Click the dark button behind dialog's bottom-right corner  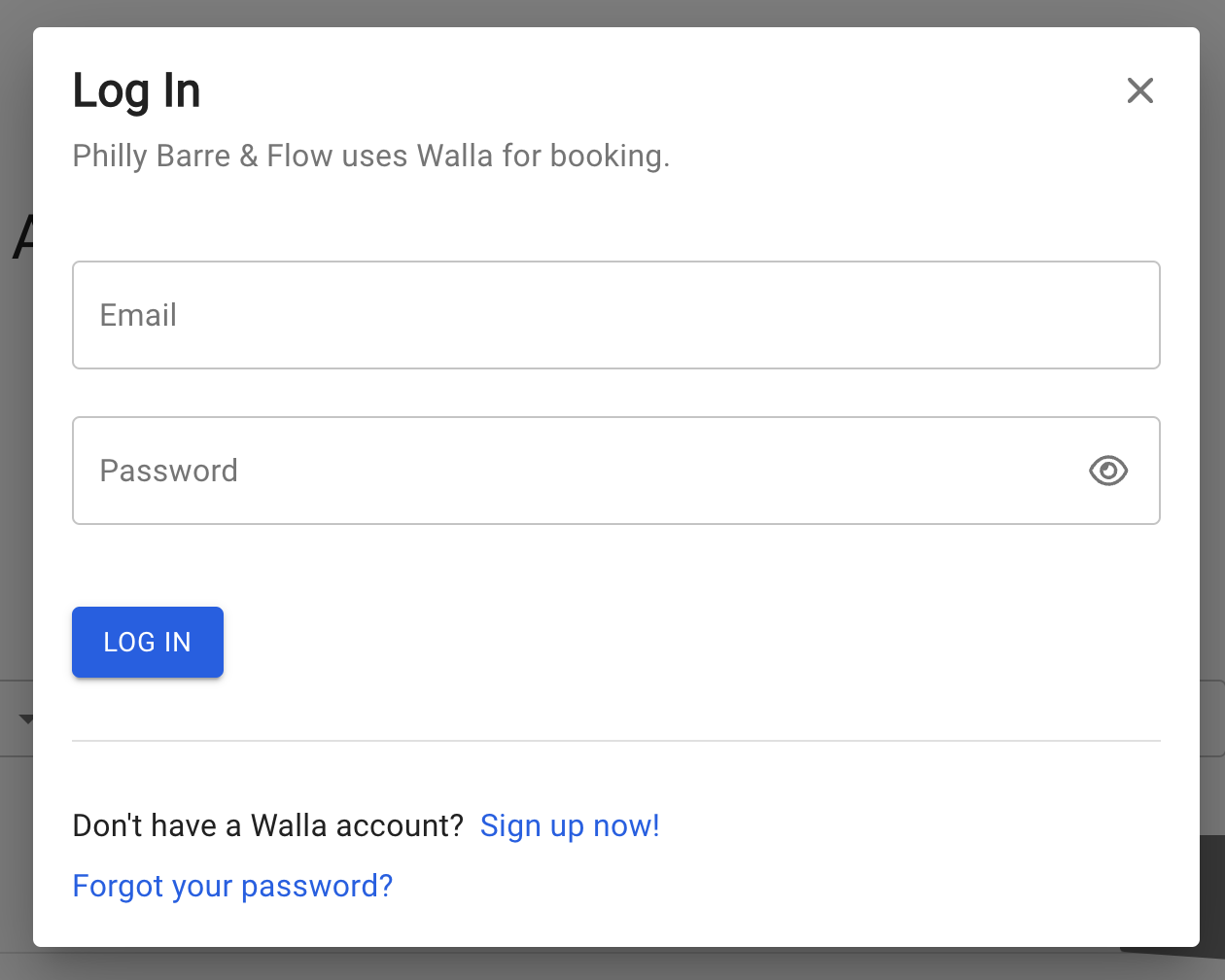[x=1211, y=892]
